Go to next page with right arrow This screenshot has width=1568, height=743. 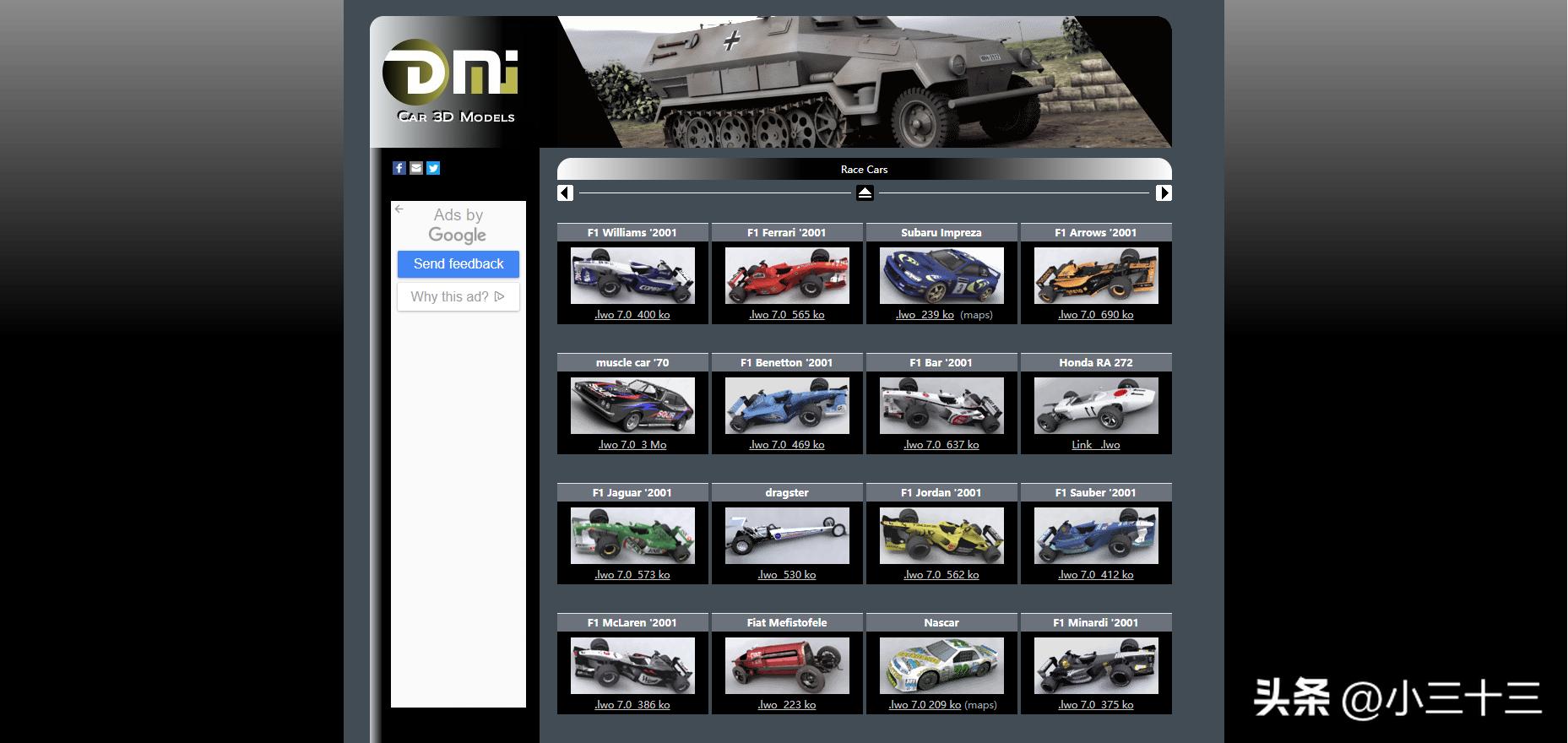pyautogui.click(x=1164, y=193)
